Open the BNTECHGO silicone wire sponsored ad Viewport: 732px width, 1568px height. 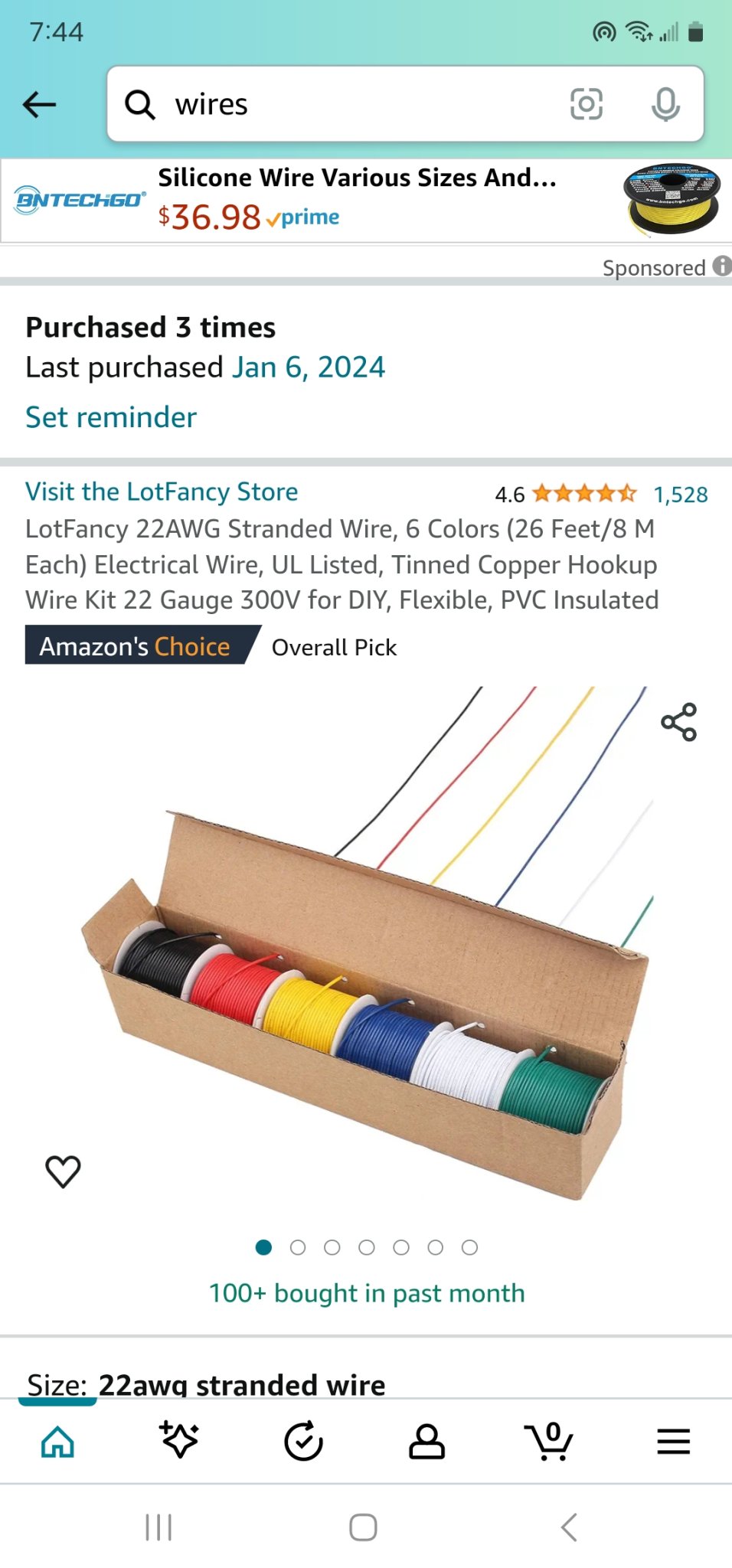(366, 201)
